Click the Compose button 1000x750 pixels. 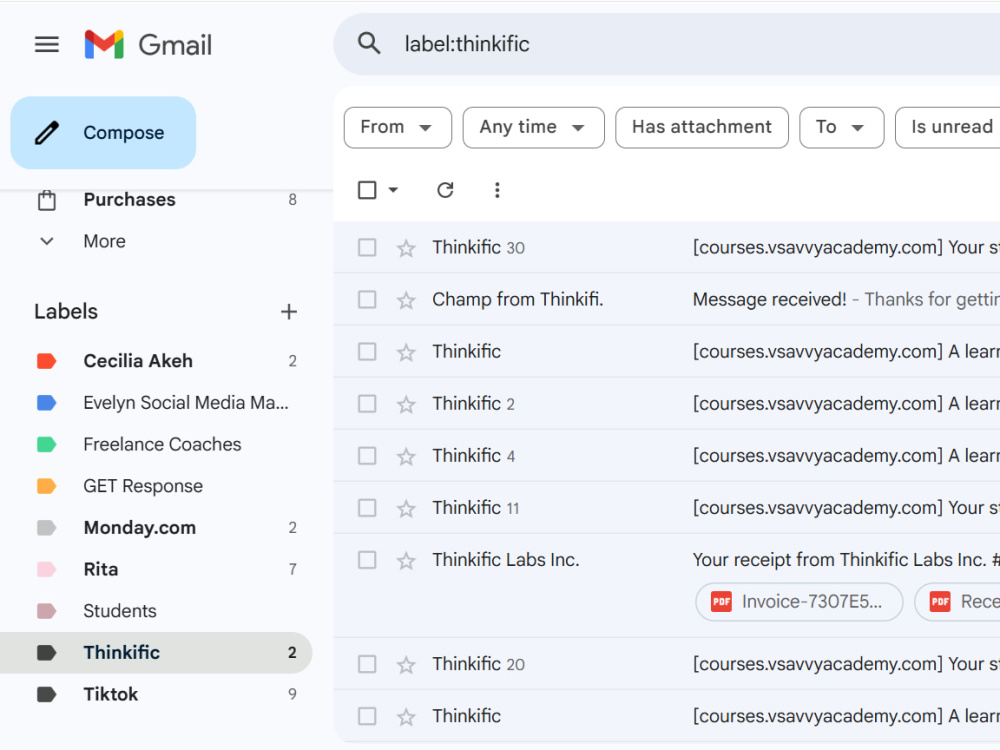tap(103, 133)
